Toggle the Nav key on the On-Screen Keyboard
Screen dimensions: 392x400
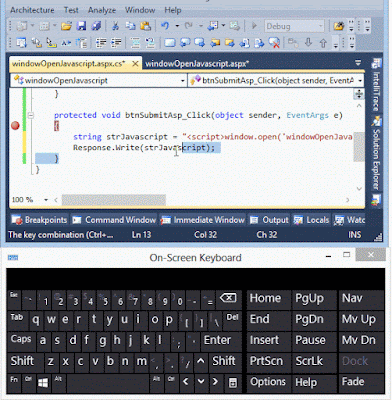click(352, 299)
